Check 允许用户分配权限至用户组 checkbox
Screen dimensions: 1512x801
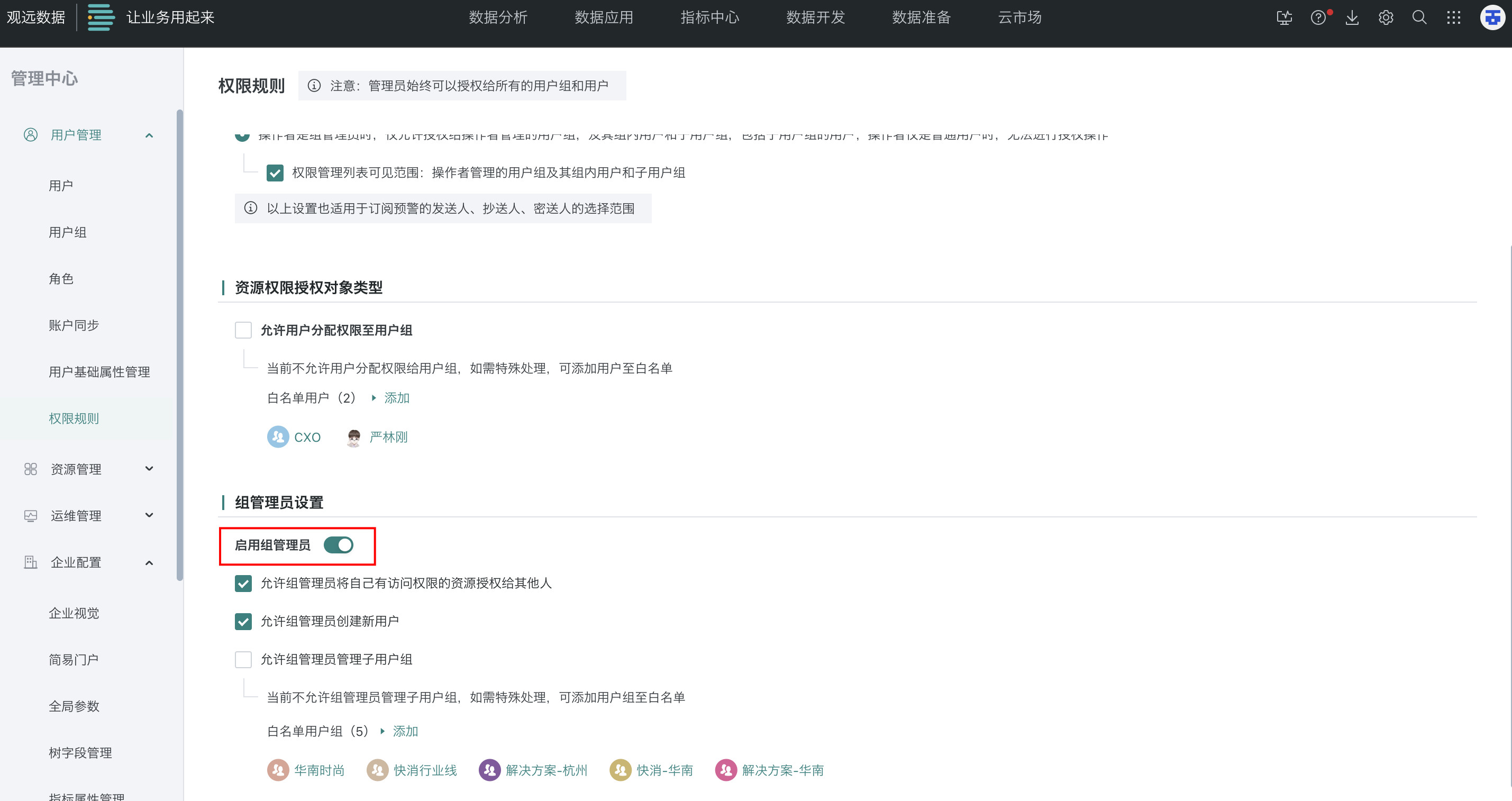pyautogui.click(x=243, y=330)
